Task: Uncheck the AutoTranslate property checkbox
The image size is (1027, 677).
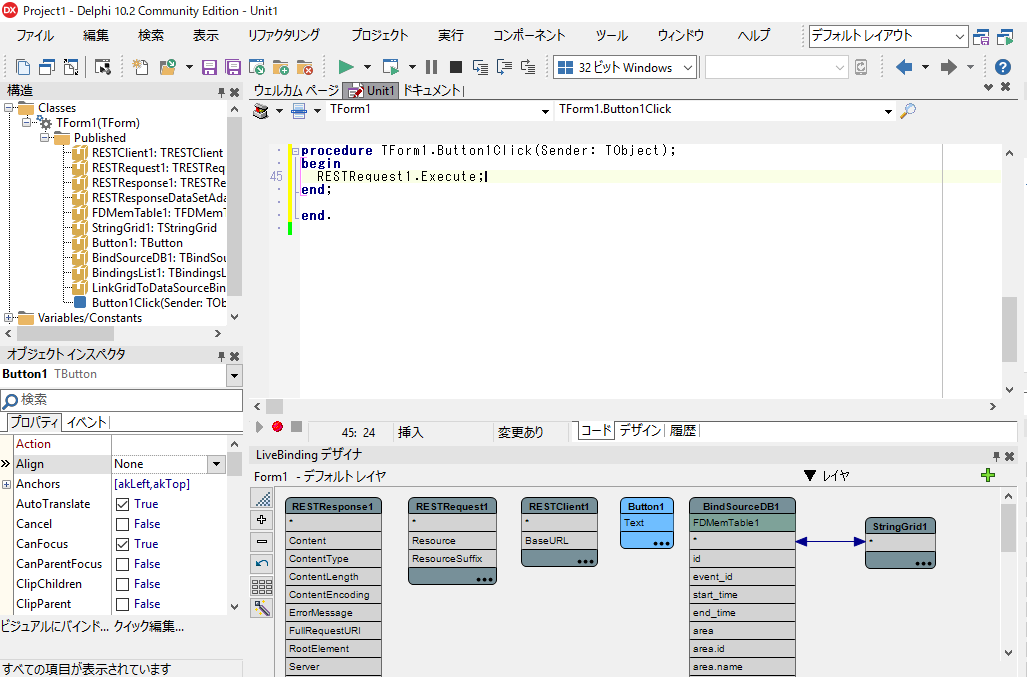Action: tap(122, 504)
